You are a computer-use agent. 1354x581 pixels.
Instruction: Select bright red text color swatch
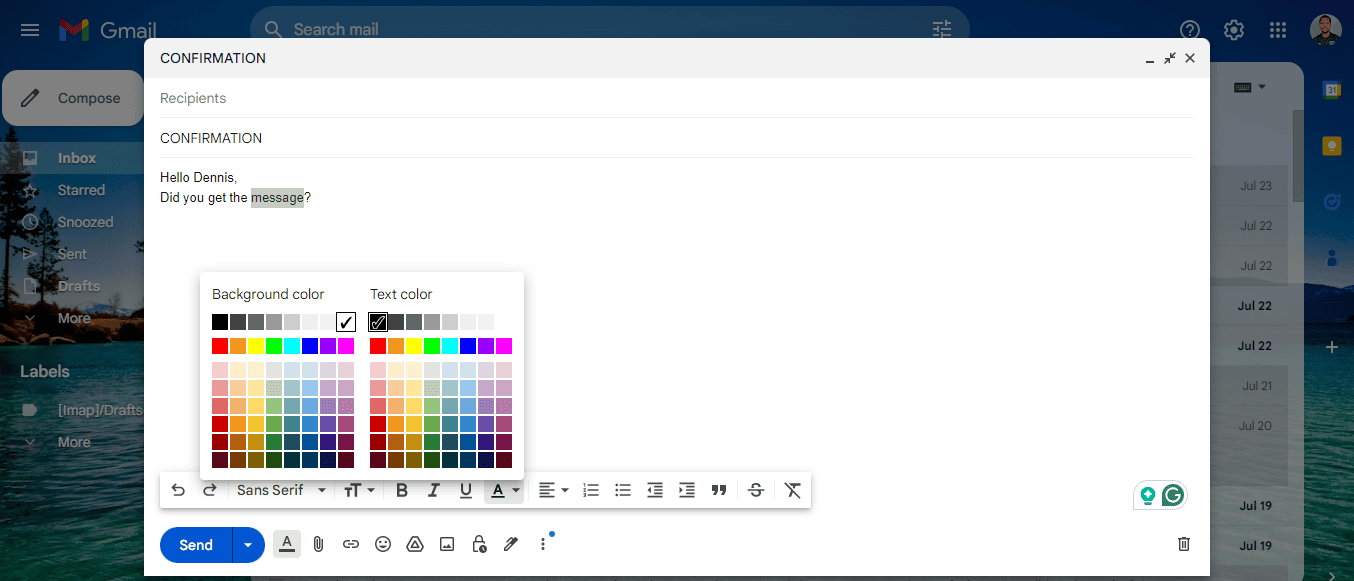pyautogui.click(x=378, y=346)
